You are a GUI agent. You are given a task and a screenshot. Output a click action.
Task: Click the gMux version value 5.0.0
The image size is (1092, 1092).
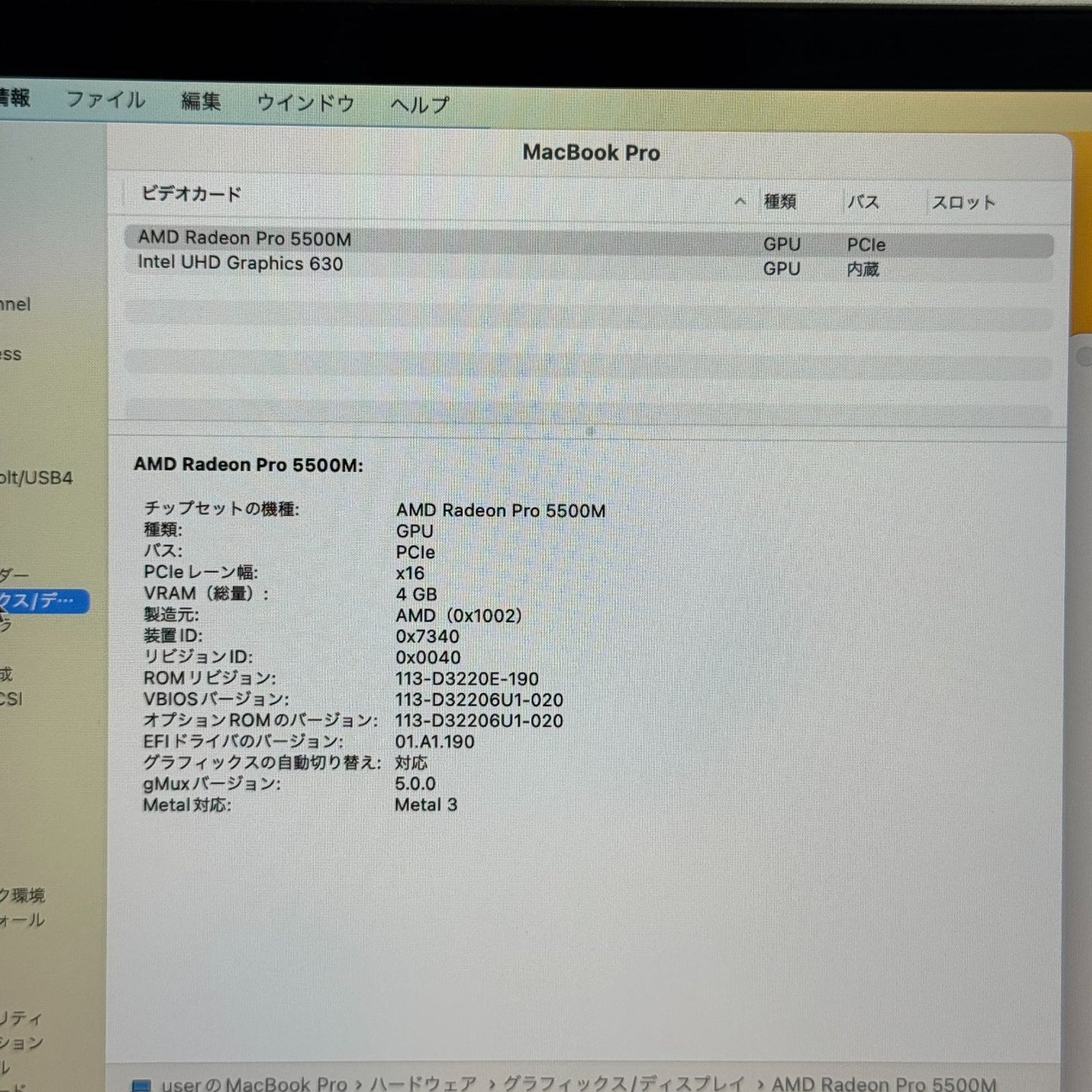[415, 784]
